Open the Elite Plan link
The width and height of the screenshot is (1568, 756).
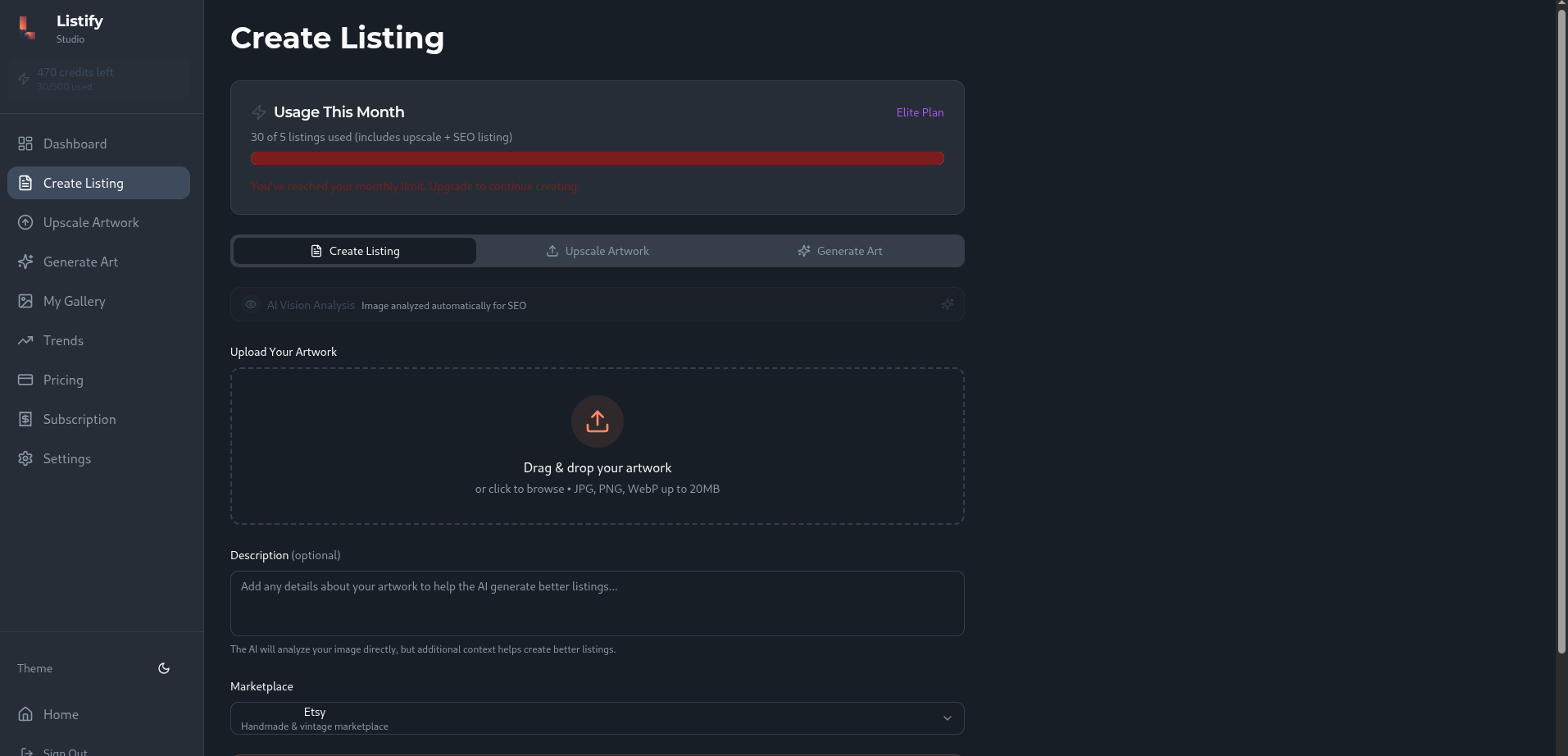[x=919, y=112]
